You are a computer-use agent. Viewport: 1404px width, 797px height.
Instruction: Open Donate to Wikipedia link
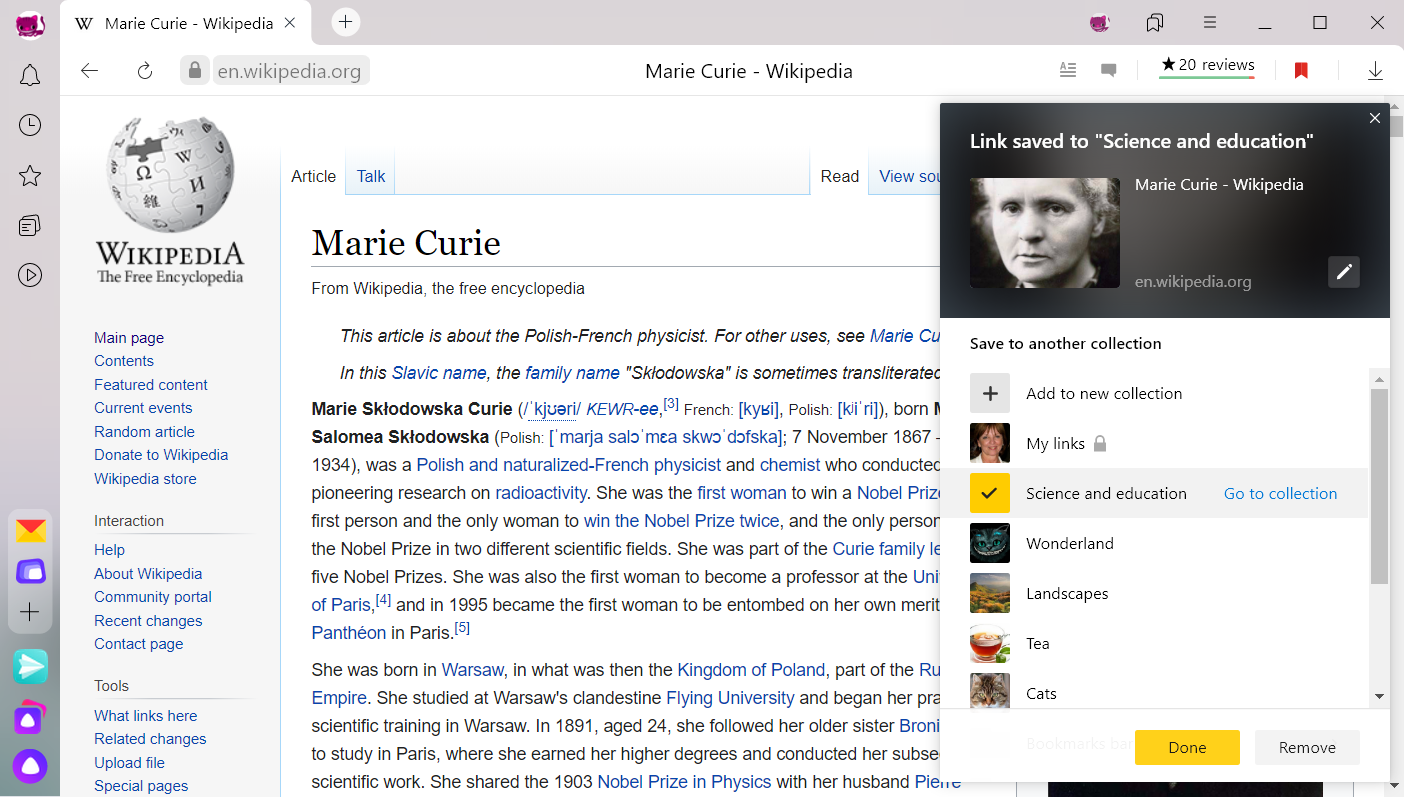click(161, 455)
